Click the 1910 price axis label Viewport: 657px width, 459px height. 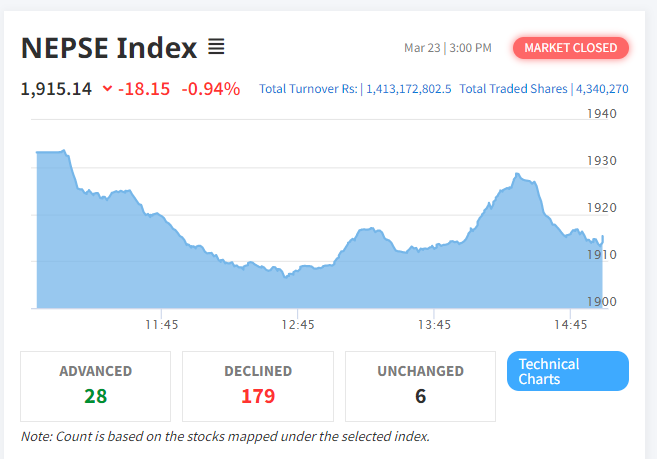click(602, 254)
